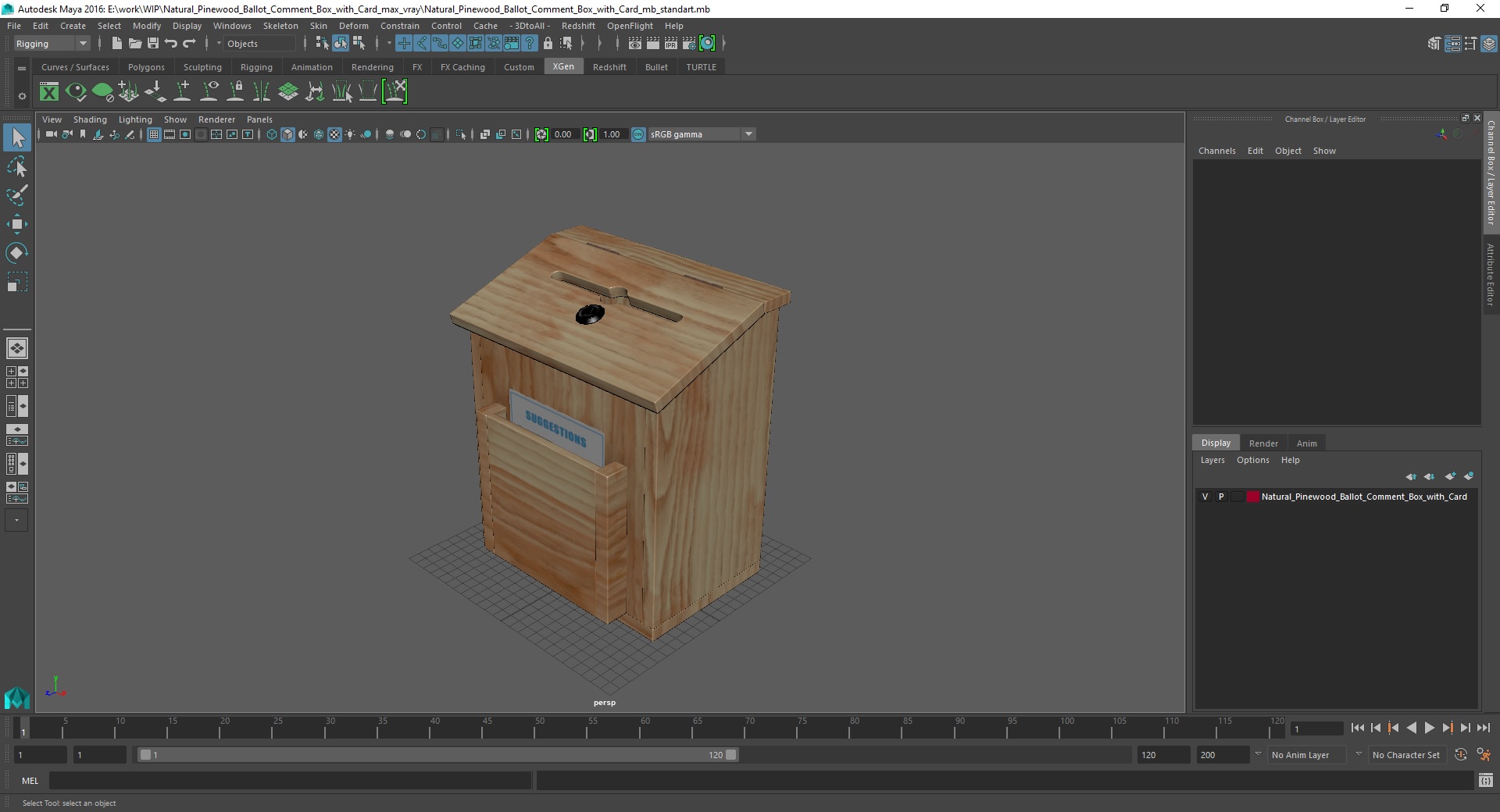The width and height of the screenshot is (1500, 812).
Task: Click move layer up icon
Action: pyautogui.click(x=1411, y=476)
